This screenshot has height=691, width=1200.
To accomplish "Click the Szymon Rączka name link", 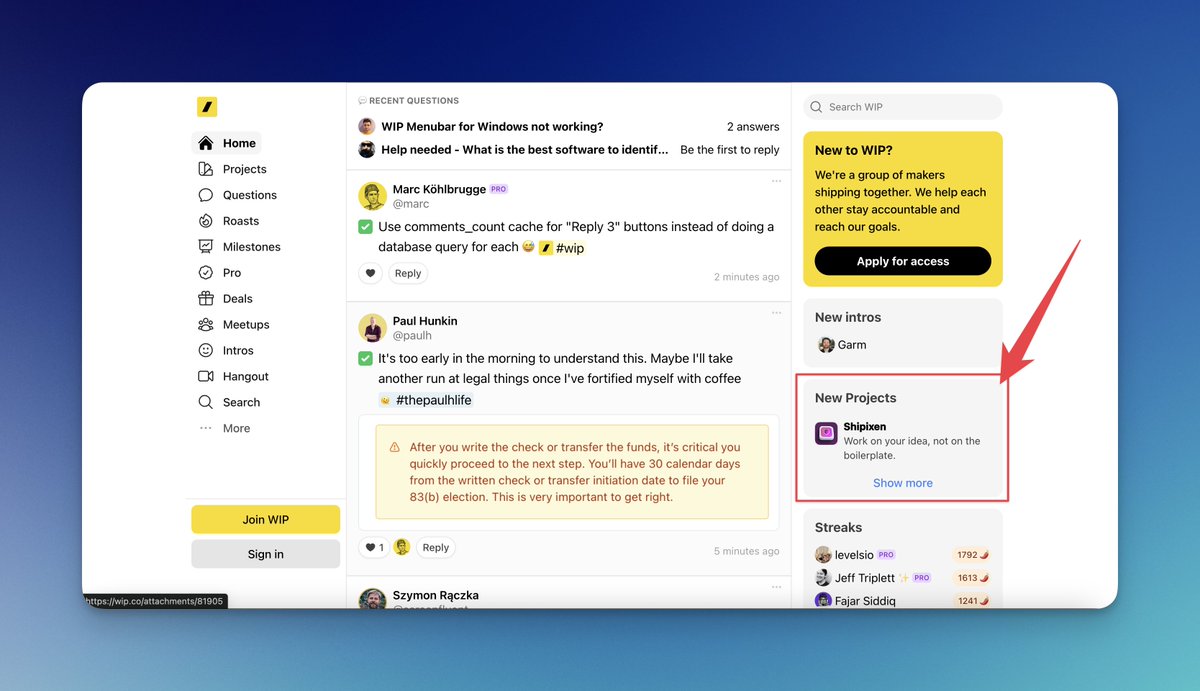I will (x=436, y=595).
